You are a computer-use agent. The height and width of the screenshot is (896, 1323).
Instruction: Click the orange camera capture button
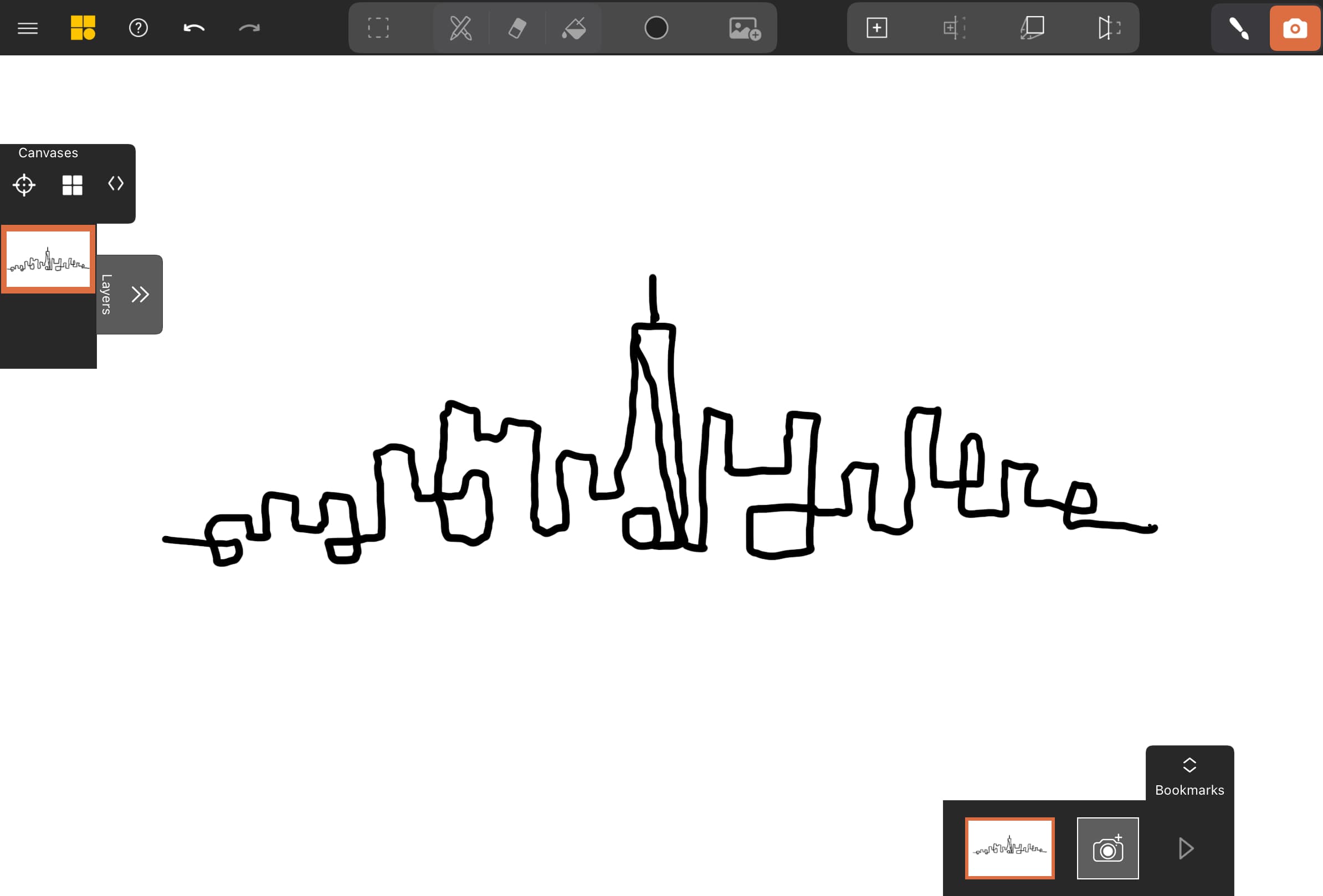pos(1295,28)
